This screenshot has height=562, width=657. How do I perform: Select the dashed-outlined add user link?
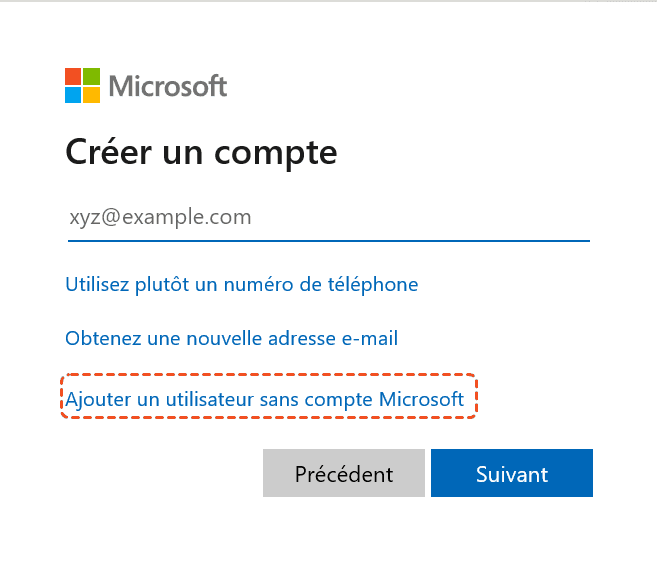265,399
